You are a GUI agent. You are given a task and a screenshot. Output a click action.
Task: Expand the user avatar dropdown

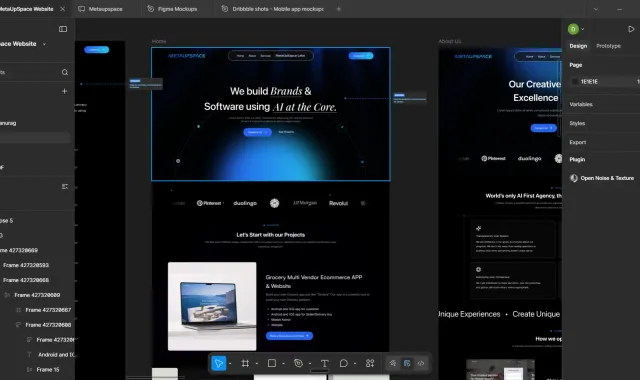tap(582, 29)
